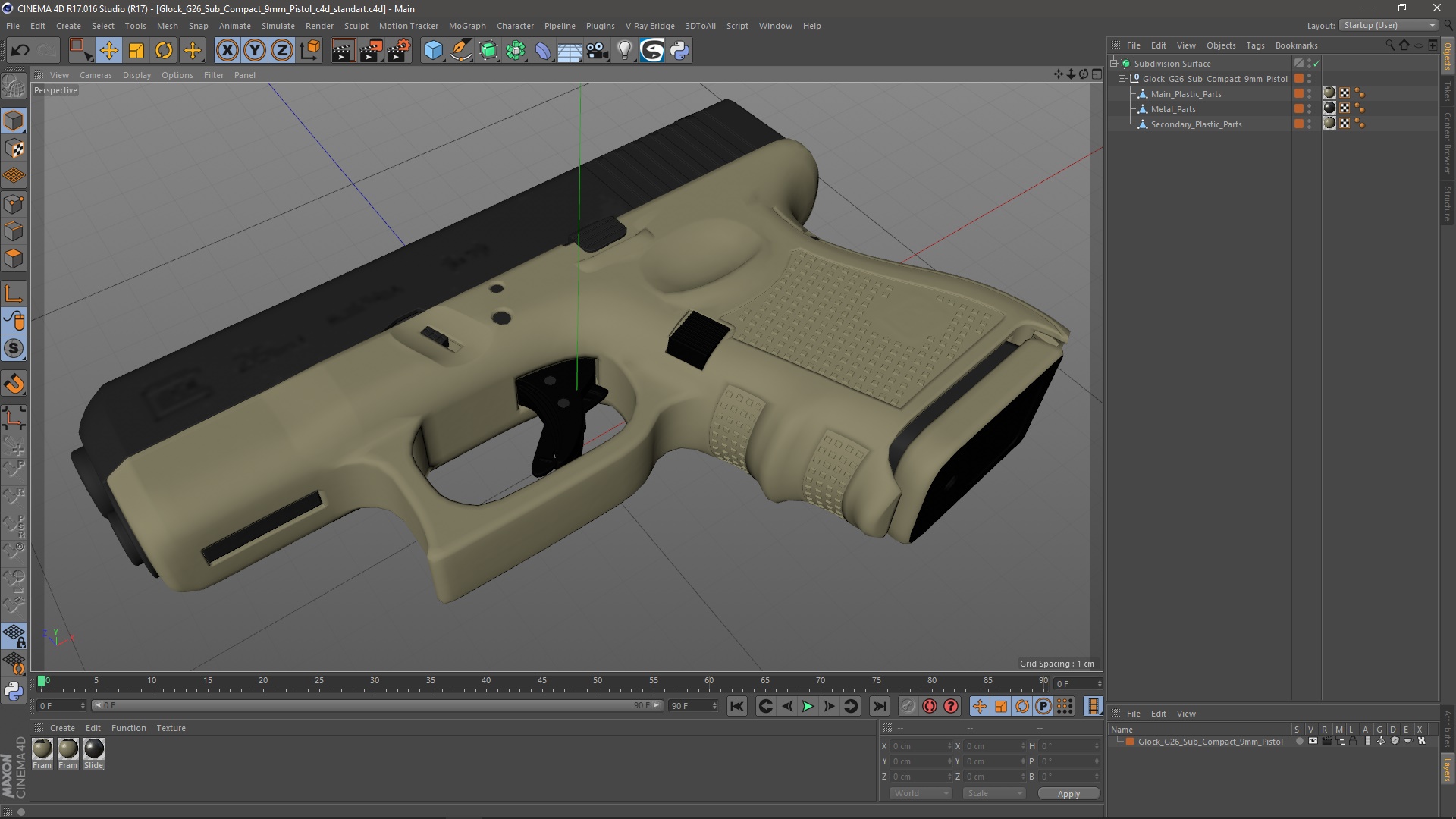Open the Simulate menu
The image size is (1456, 819).
[x=278, y=26]
